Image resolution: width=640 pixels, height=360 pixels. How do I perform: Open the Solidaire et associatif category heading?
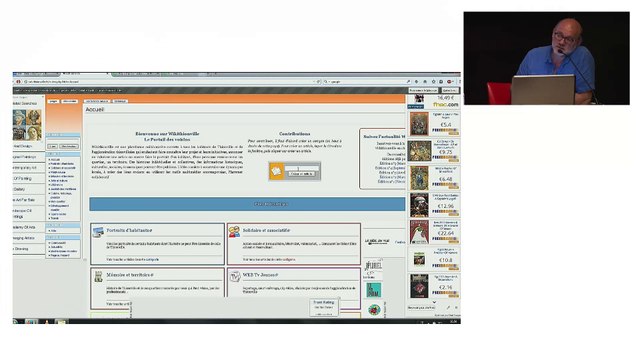[266, 231]
